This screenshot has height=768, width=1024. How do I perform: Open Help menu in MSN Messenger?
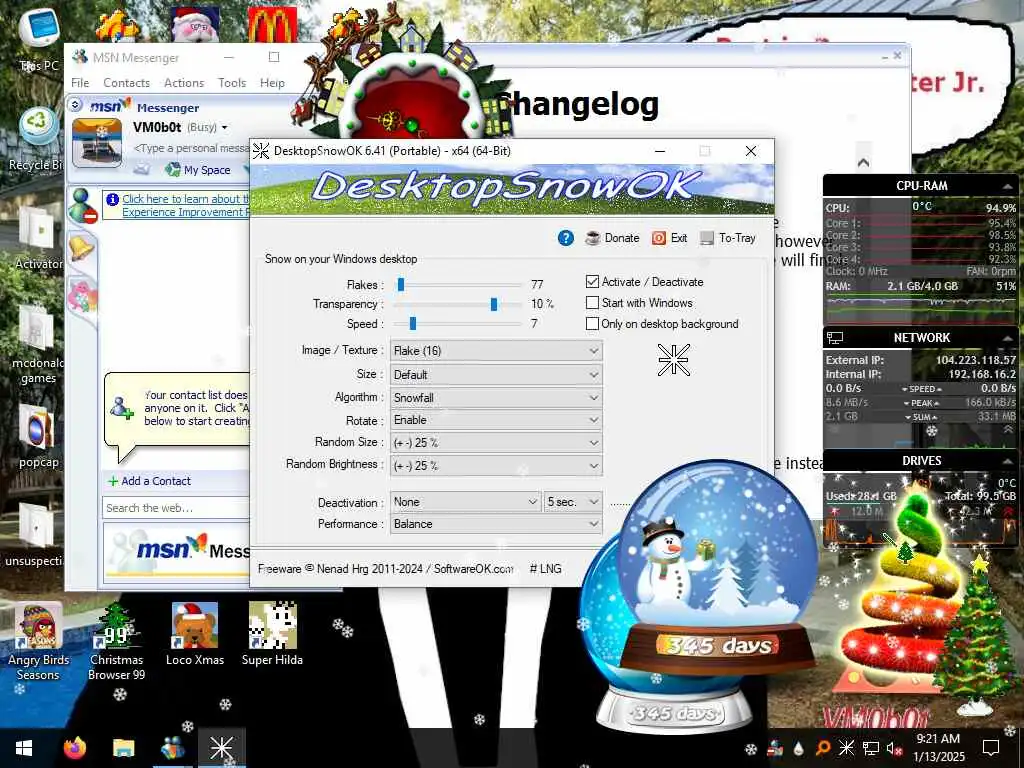[x=272, y=83]
